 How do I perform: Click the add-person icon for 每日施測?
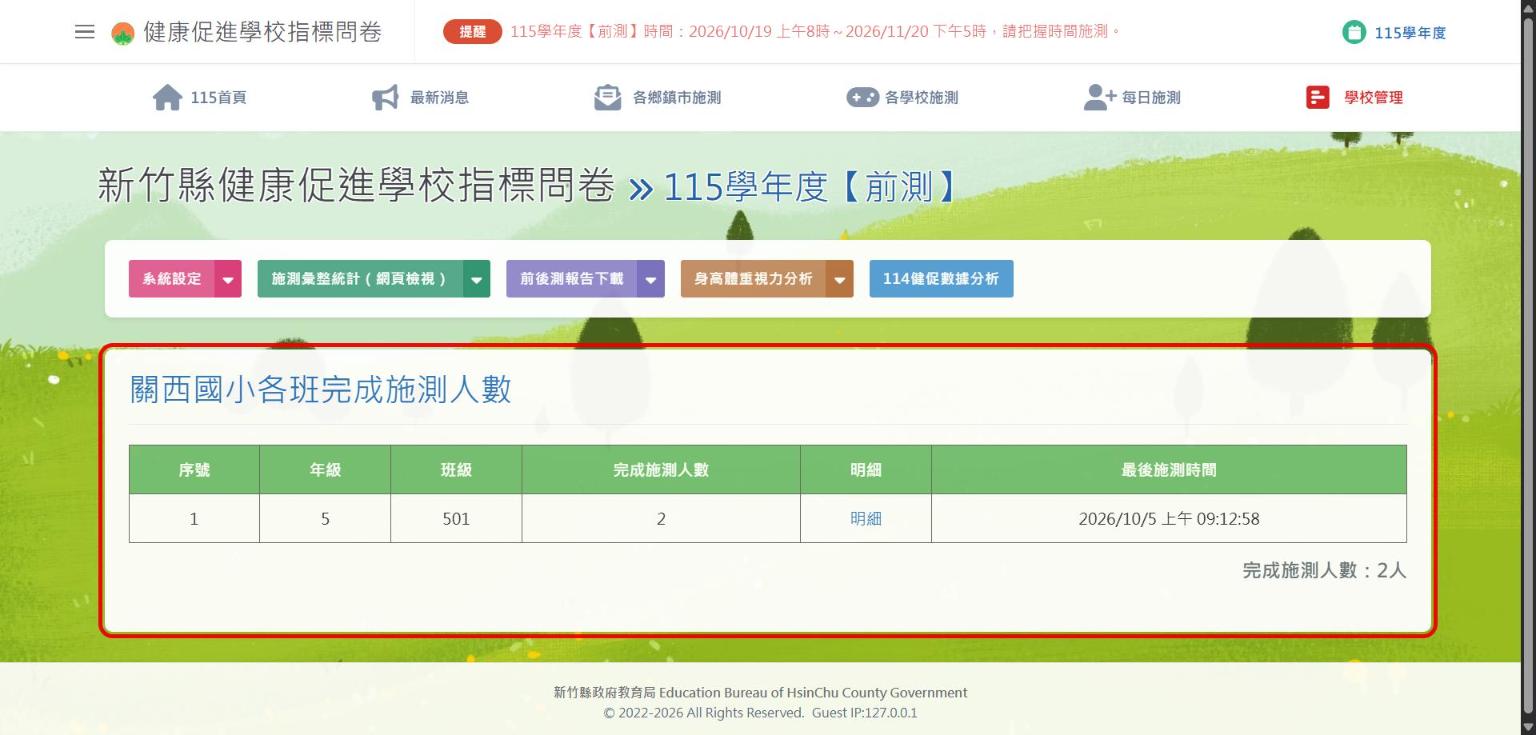coord(1100,97)
